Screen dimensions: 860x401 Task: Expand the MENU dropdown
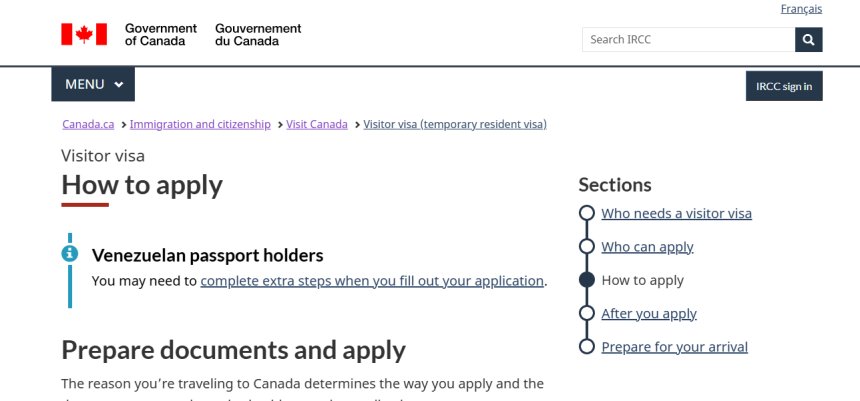92,85
